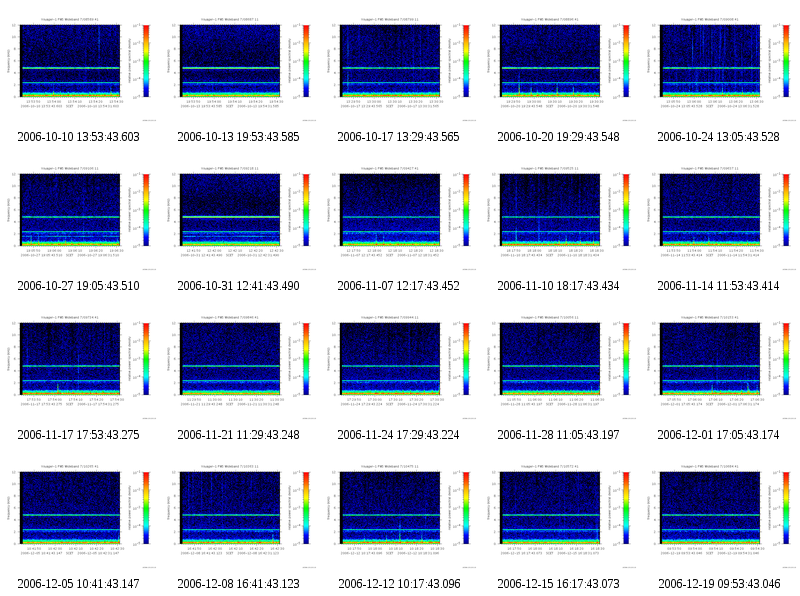Screen dimensions: 800x596
Task: Select the timestamp label '2006-11-07 12:17:43.452'
Action: [x=398, y=286]
